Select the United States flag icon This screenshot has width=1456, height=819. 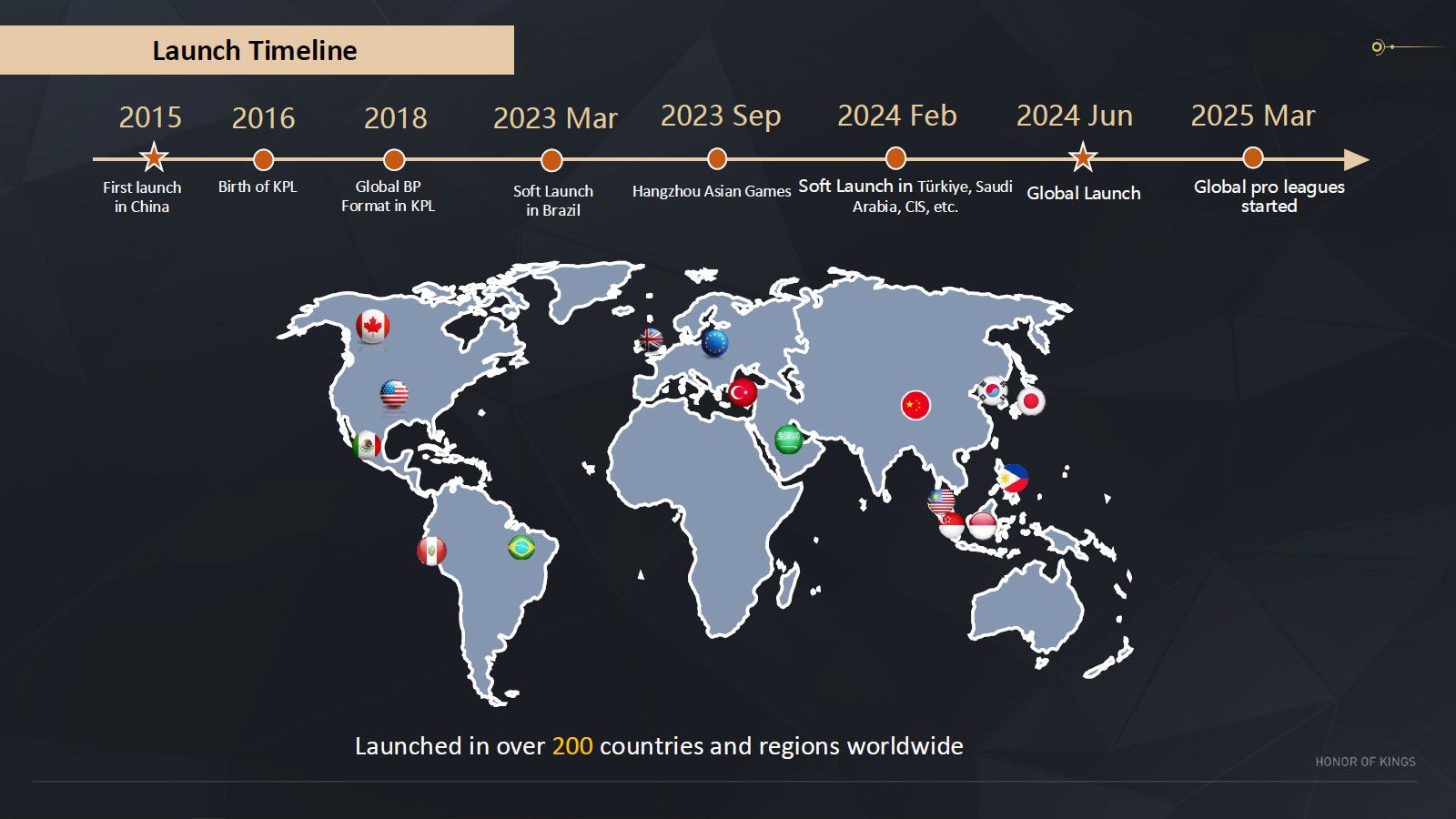tap(394, 394)
